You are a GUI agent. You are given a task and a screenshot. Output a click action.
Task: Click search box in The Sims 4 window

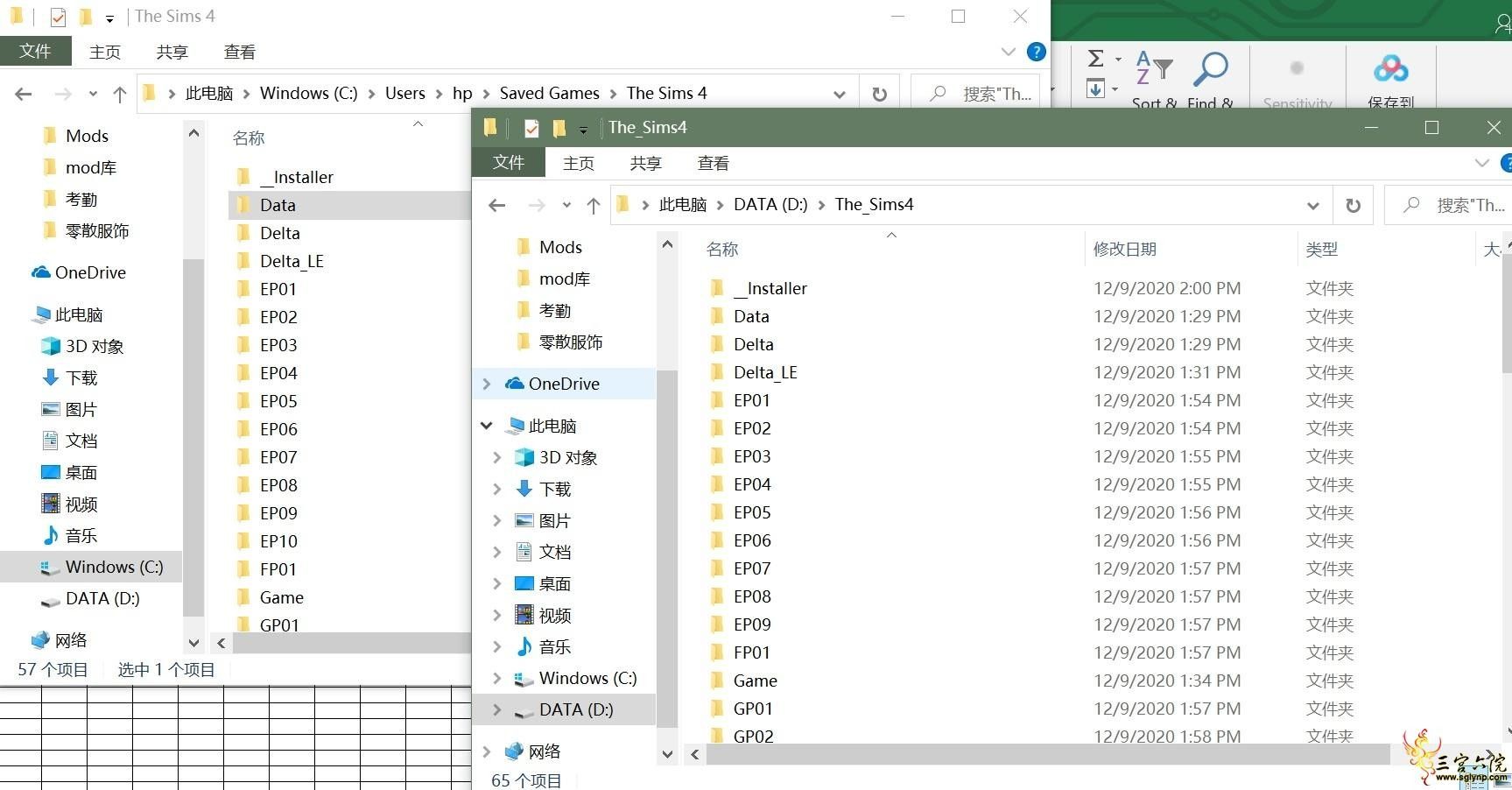(977, 94)
